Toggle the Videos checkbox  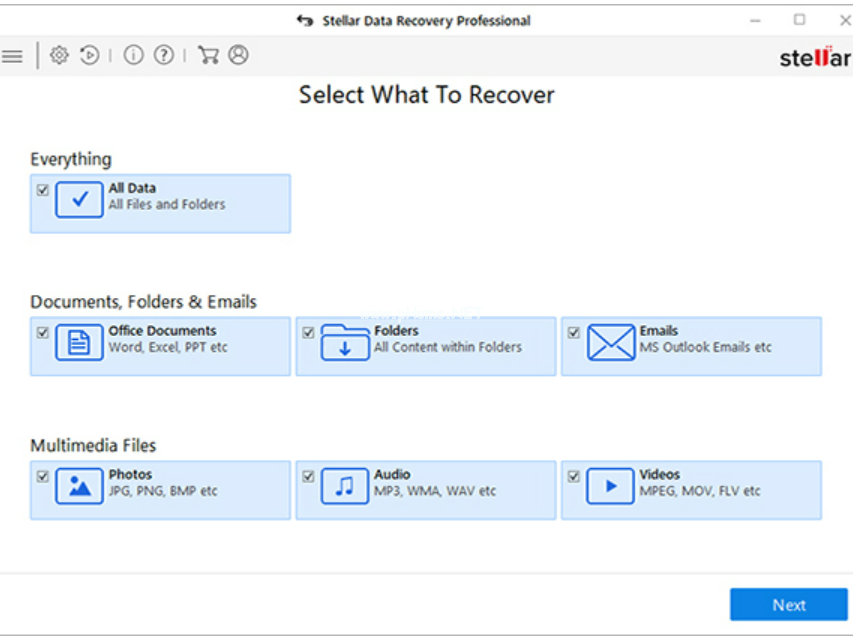coord(573,477)
